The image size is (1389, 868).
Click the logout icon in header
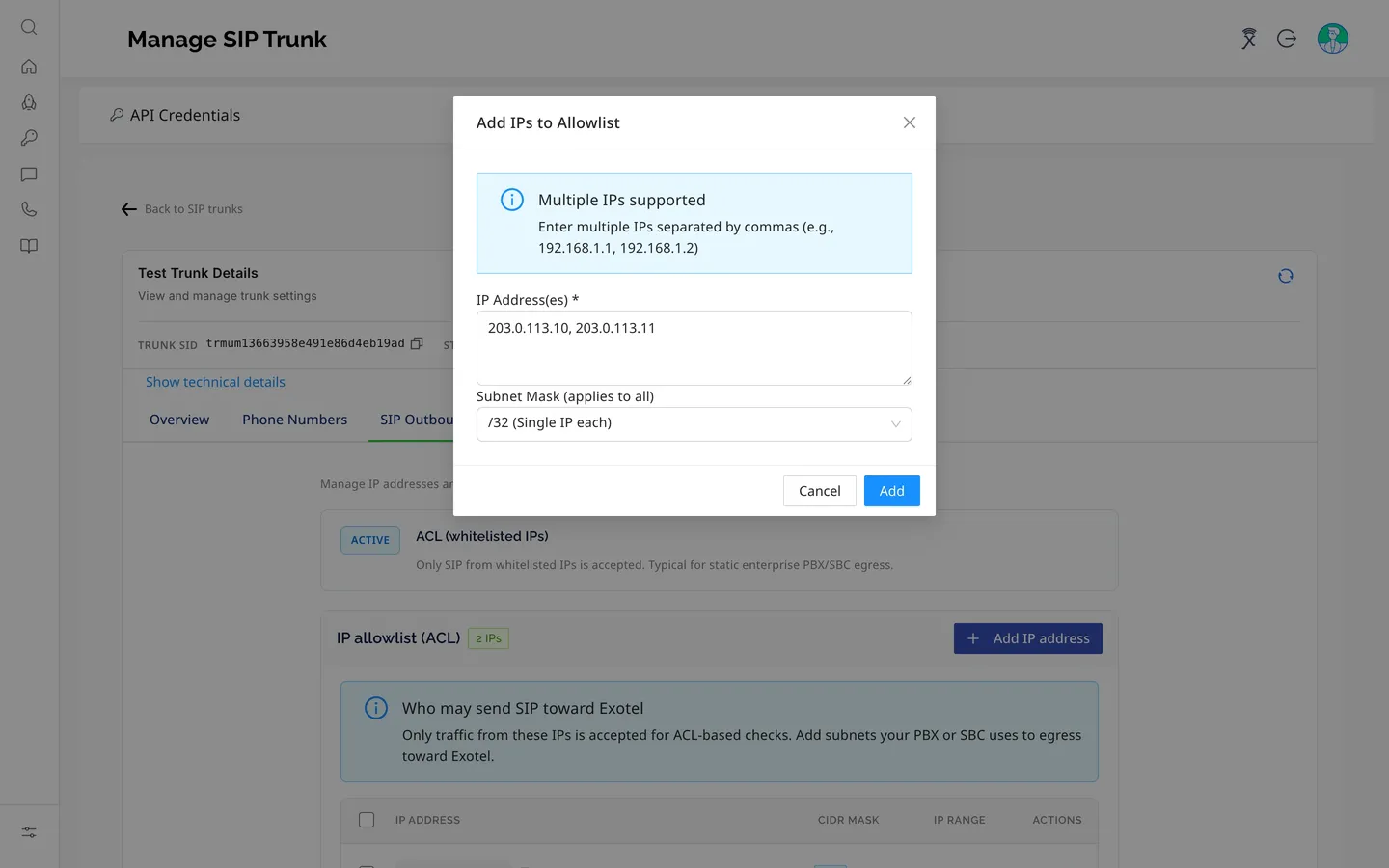tap(1287, 39)
